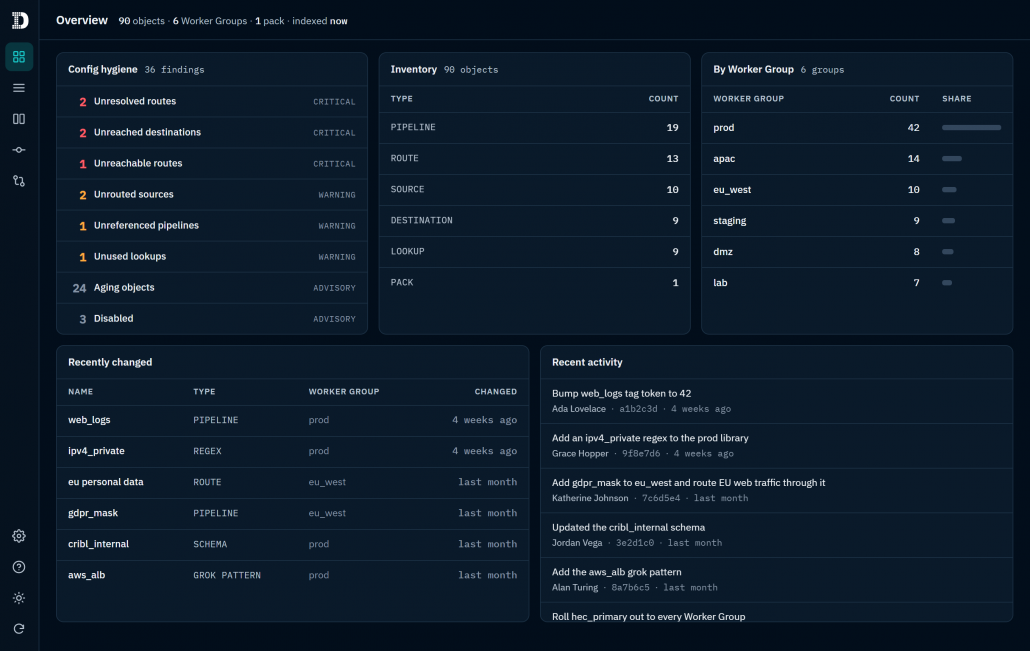This screenshot has width=1030, height=651.
Task: Open ipv4_private in Recently changed
Action: 292,451
